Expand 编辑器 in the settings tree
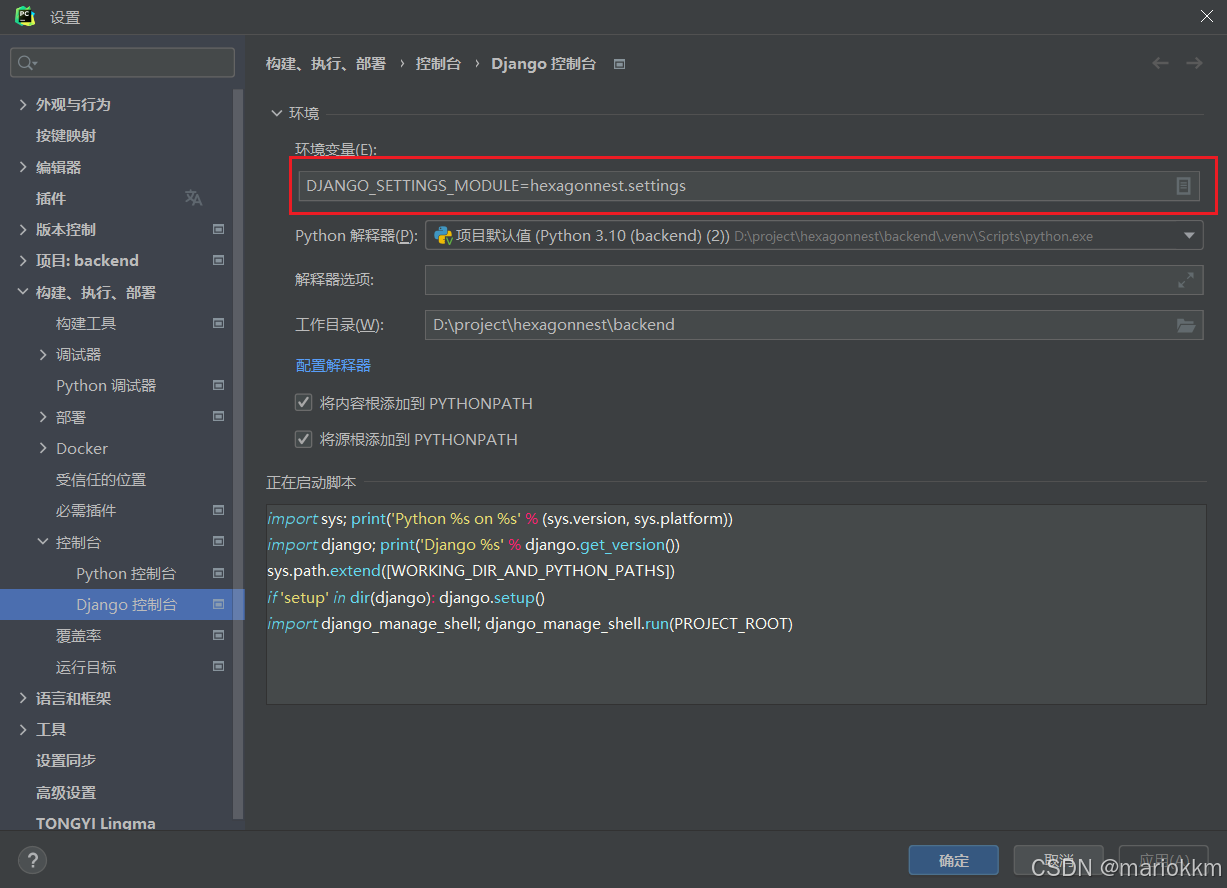The height and width of the screenshot is (888, 1227). click(23, 167)
